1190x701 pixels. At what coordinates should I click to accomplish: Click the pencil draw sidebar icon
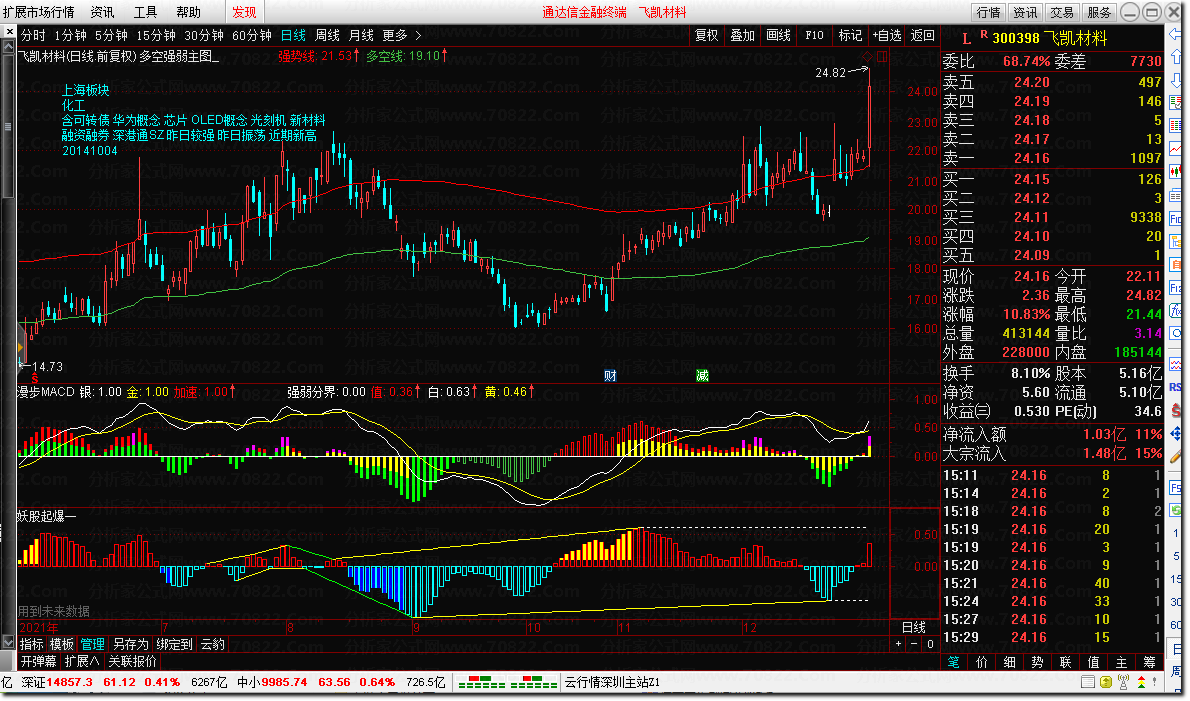coord(1176,457)
